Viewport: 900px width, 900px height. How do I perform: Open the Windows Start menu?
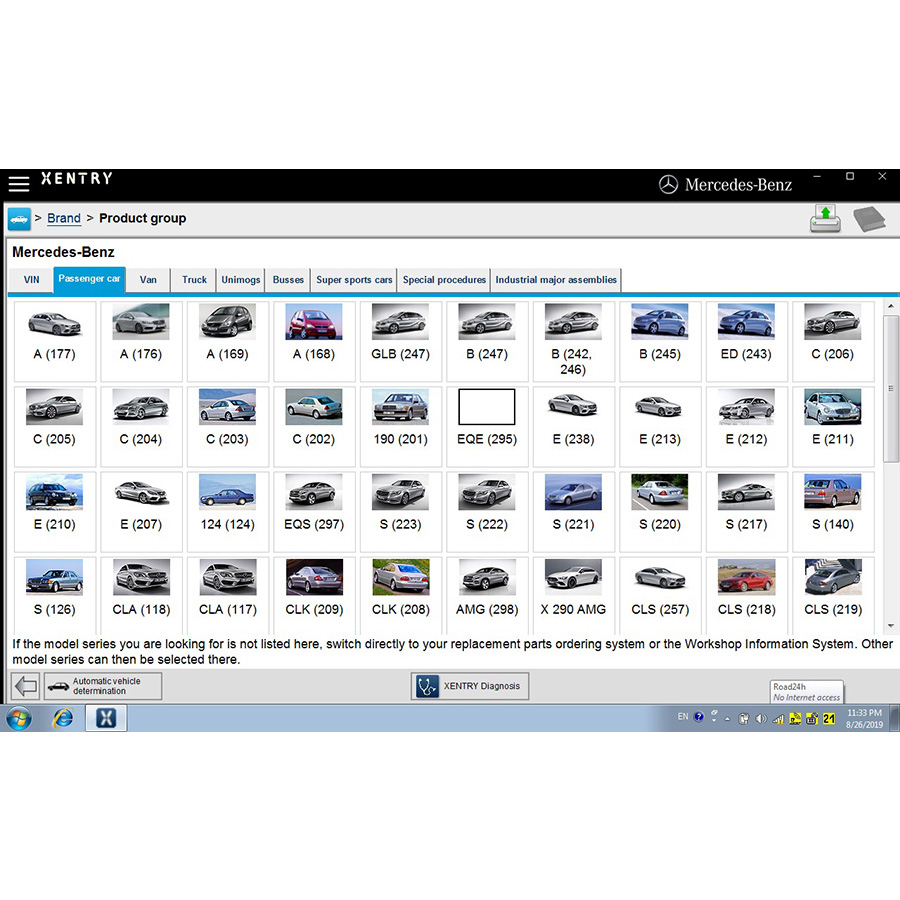point(19,718)
